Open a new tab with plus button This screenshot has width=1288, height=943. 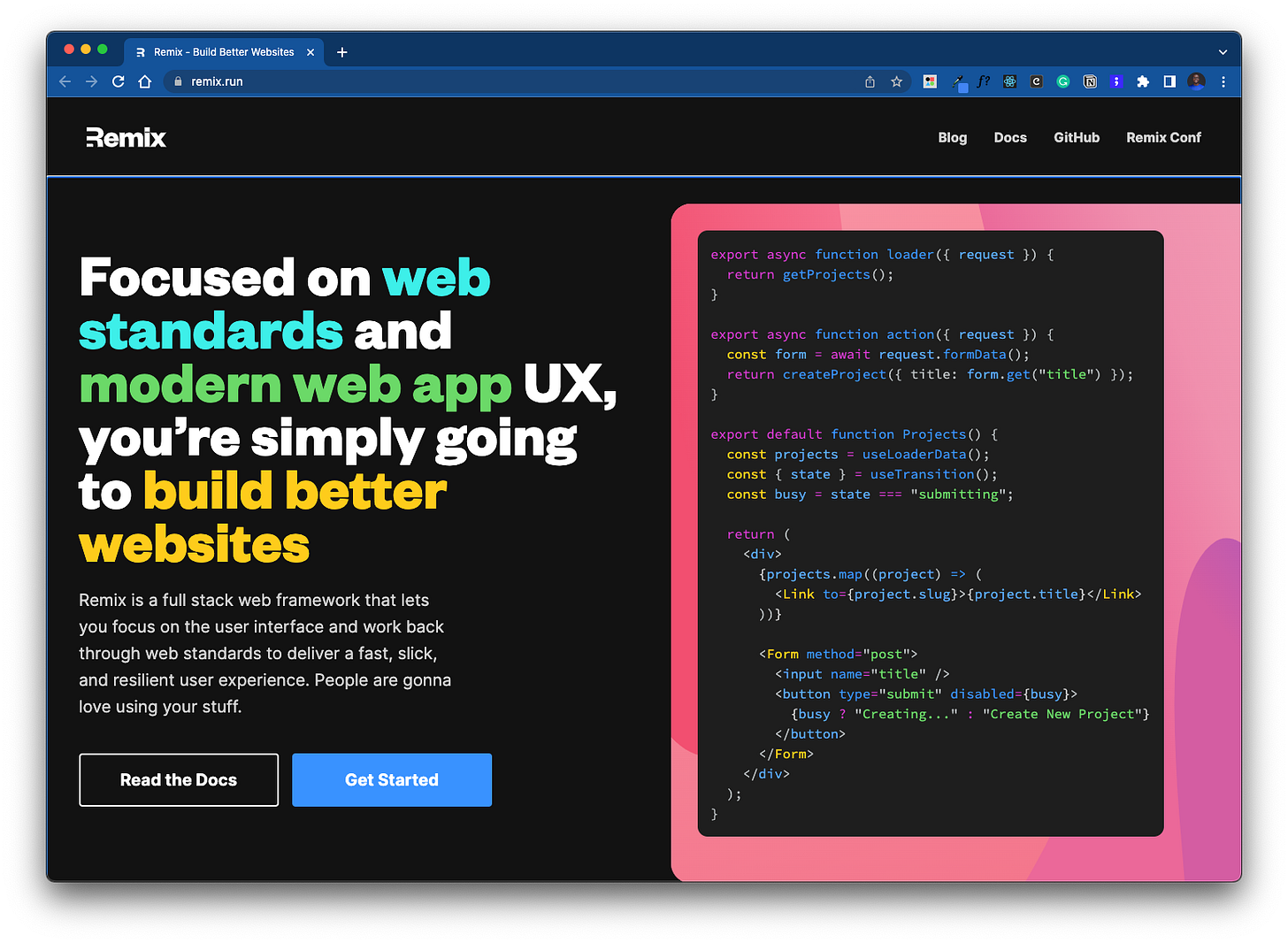pos(342,52)
